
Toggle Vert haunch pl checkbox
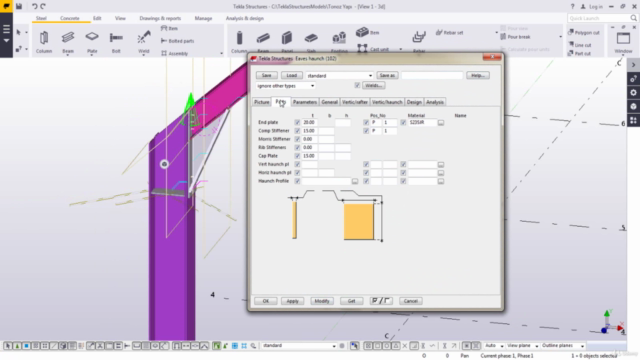[x=297, y=164]
